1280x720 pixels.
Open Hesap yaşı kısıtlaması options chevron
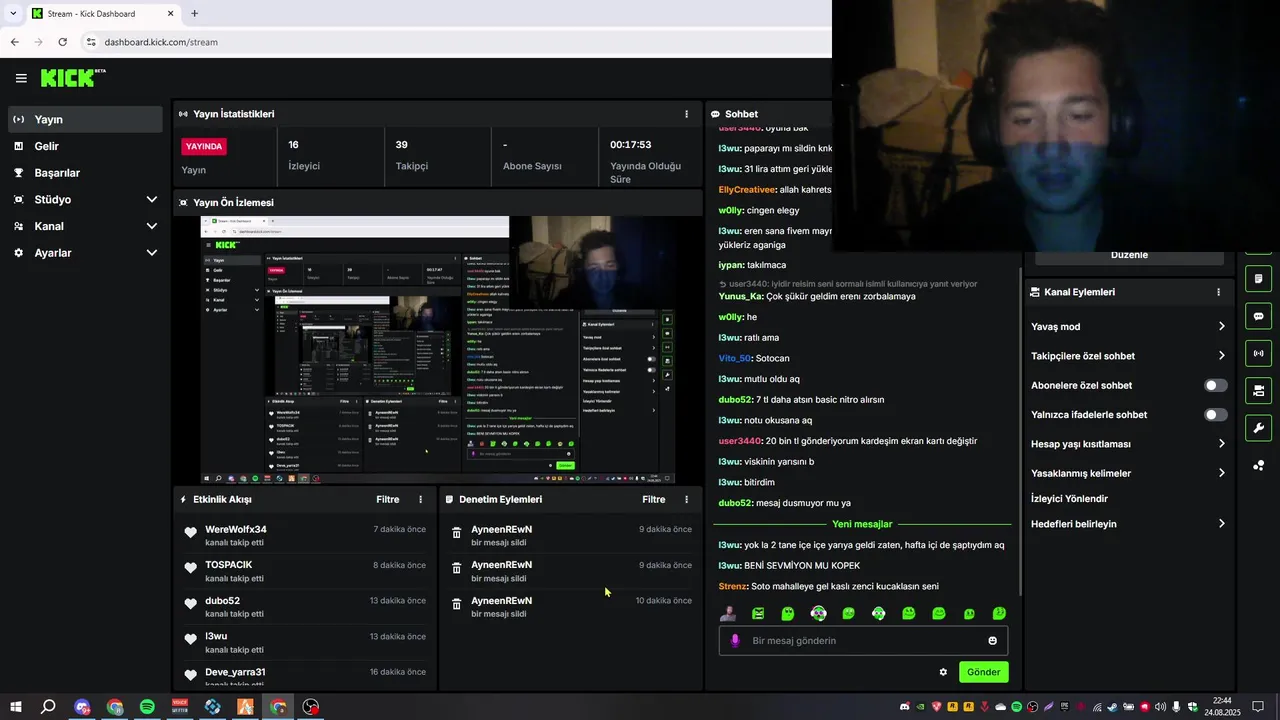[x=1221, y=443]
